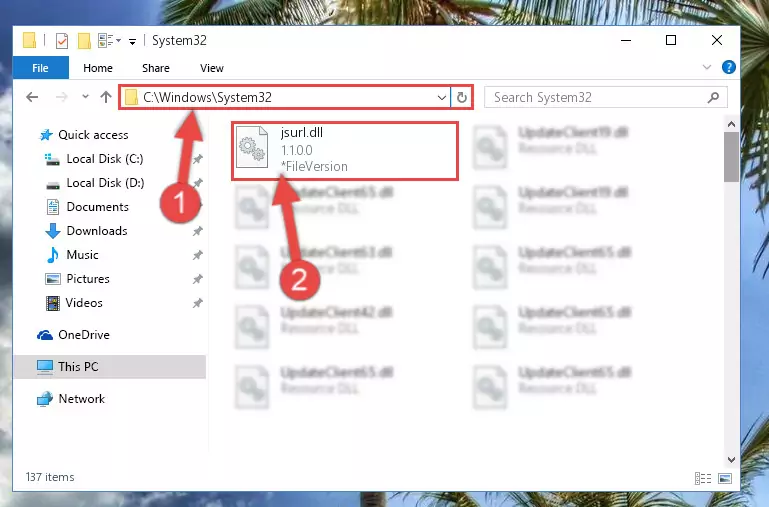Open Documents in navigation pane
The width and height of the screenshot is (769, 507).
(x=98, y=207)
